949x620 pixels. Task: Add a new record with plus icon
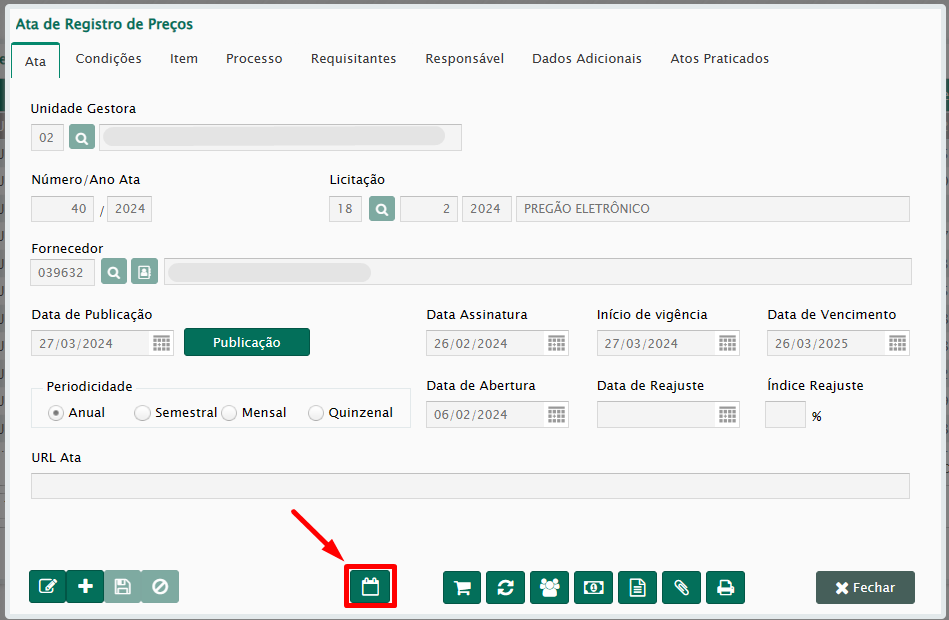(85, 587)
